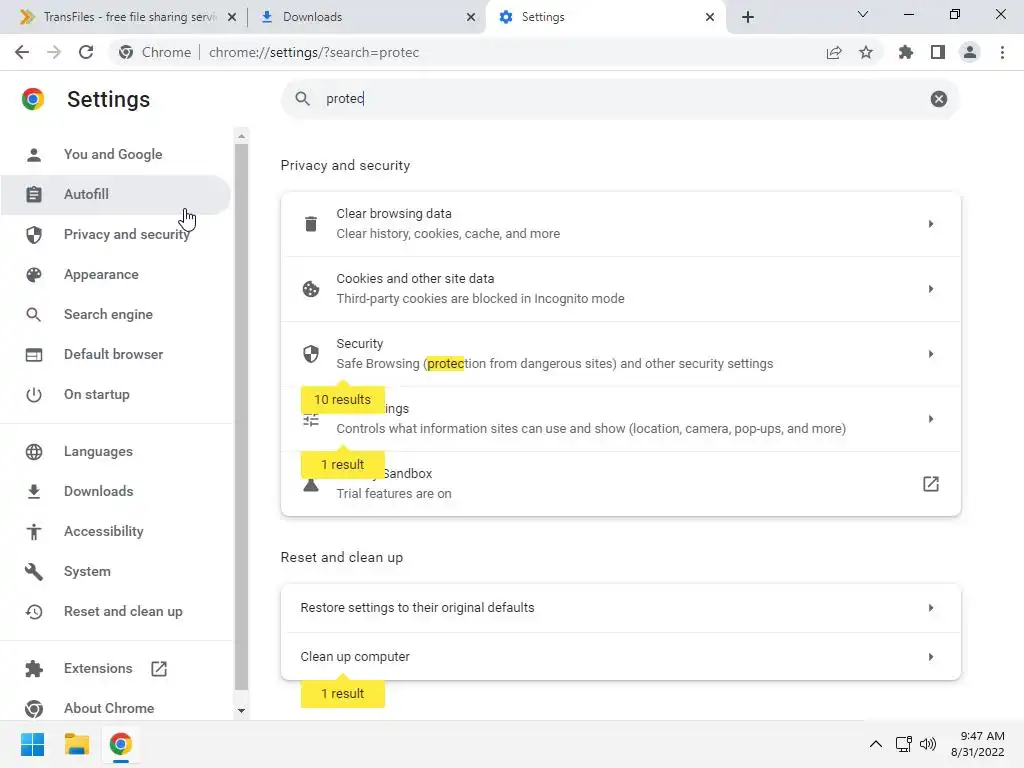
Task: Close the TransFiles tab
Action: pyautogui.click(x=232, y=17)
